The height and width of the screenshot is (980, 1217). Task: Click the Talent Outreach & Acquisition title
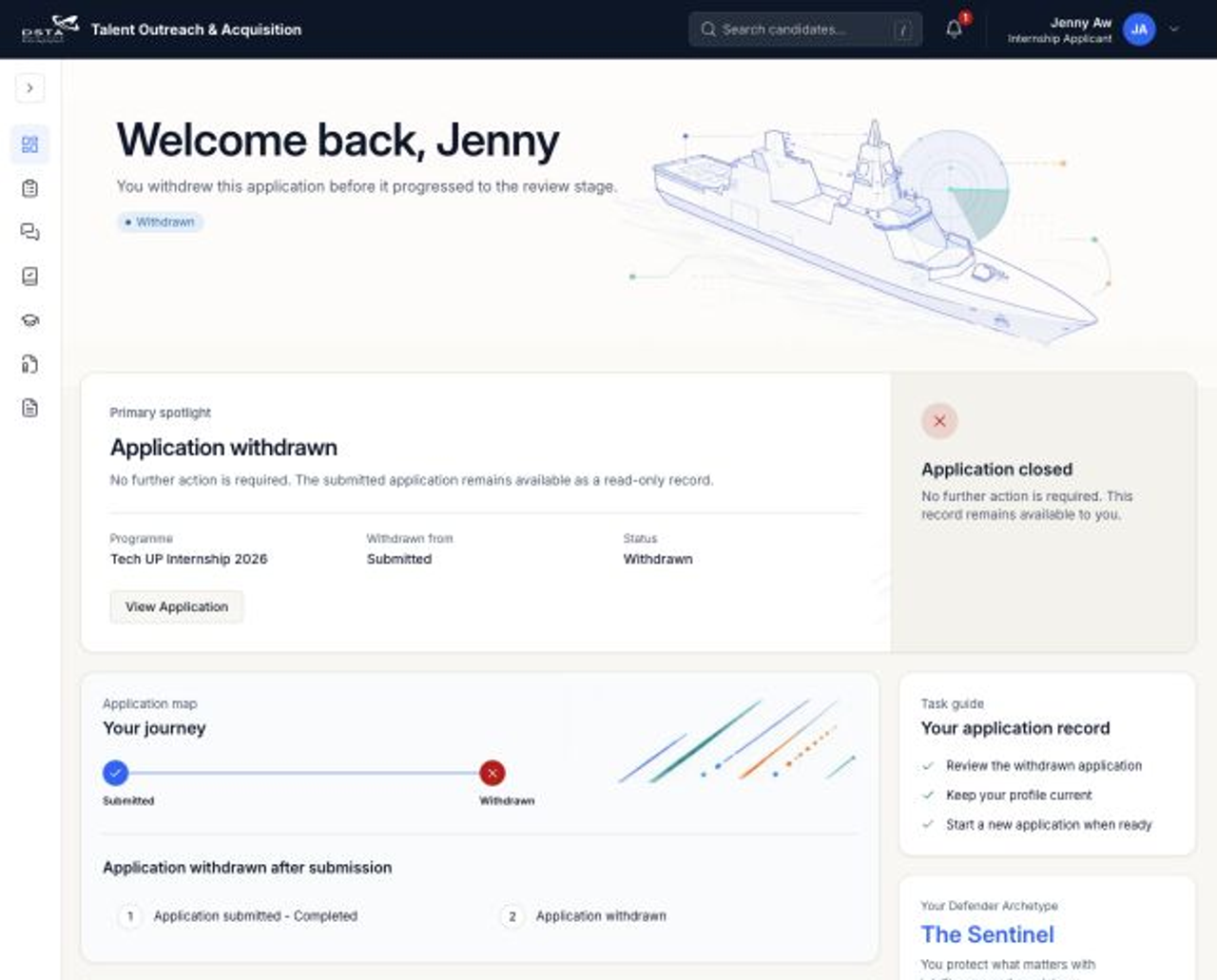pos(197,29)
